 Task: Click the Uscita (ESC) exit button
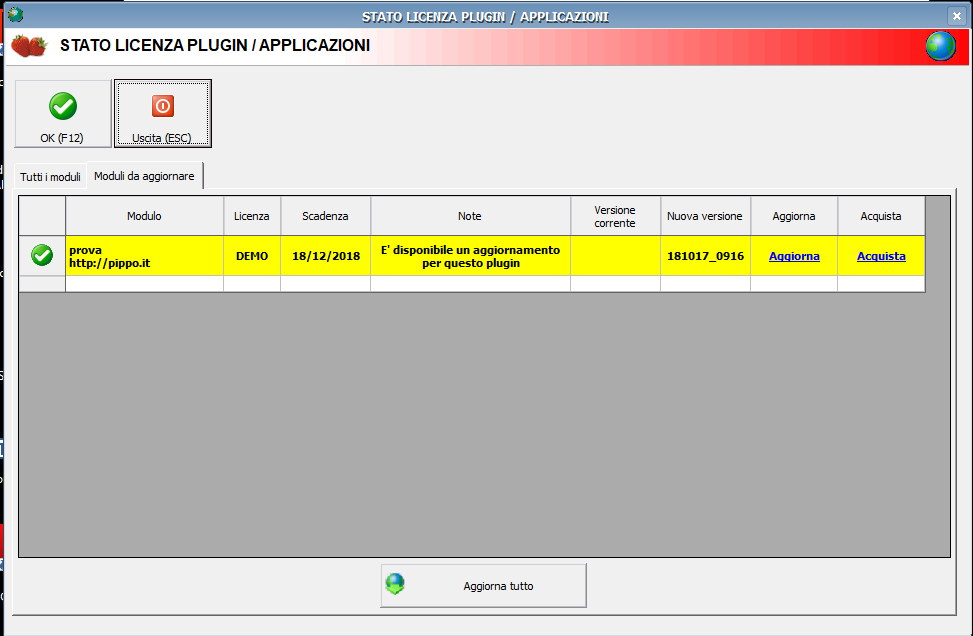[163, 114]
